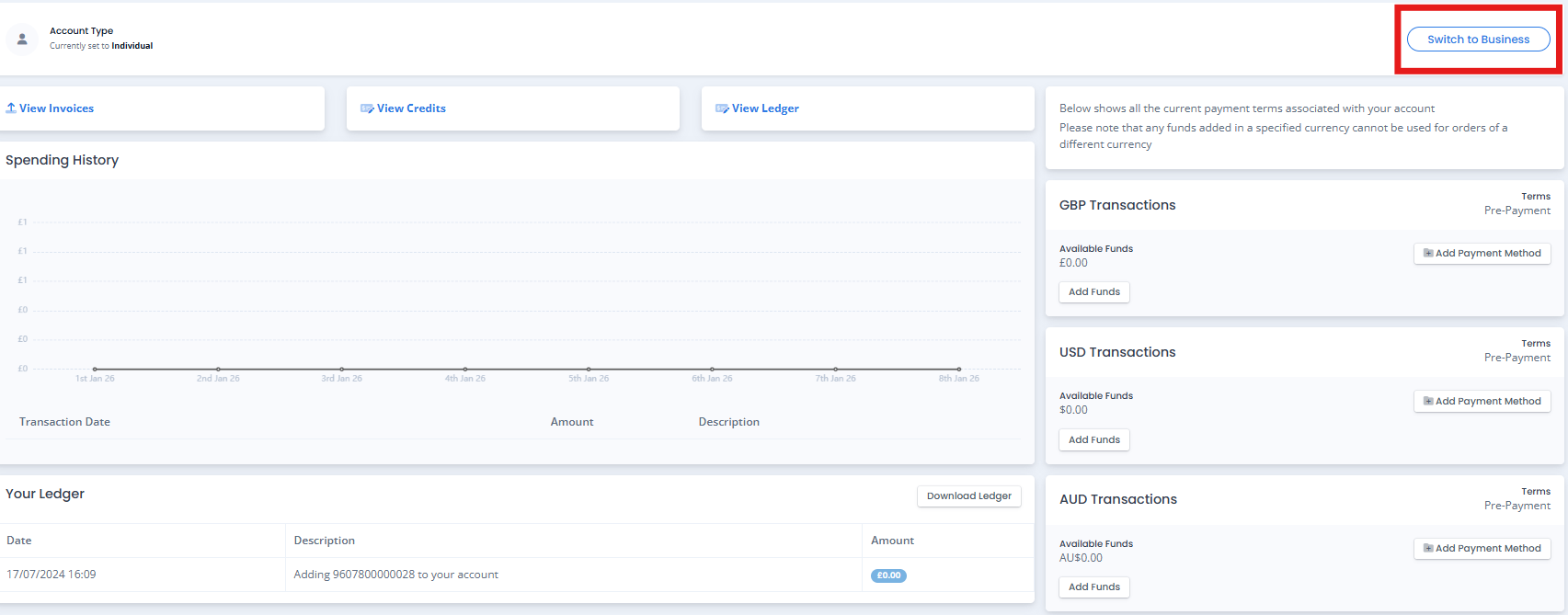The width and height of the screenshot is (1568, 615).
Task: Click the card icon beside View Credits
Action: 367,108
